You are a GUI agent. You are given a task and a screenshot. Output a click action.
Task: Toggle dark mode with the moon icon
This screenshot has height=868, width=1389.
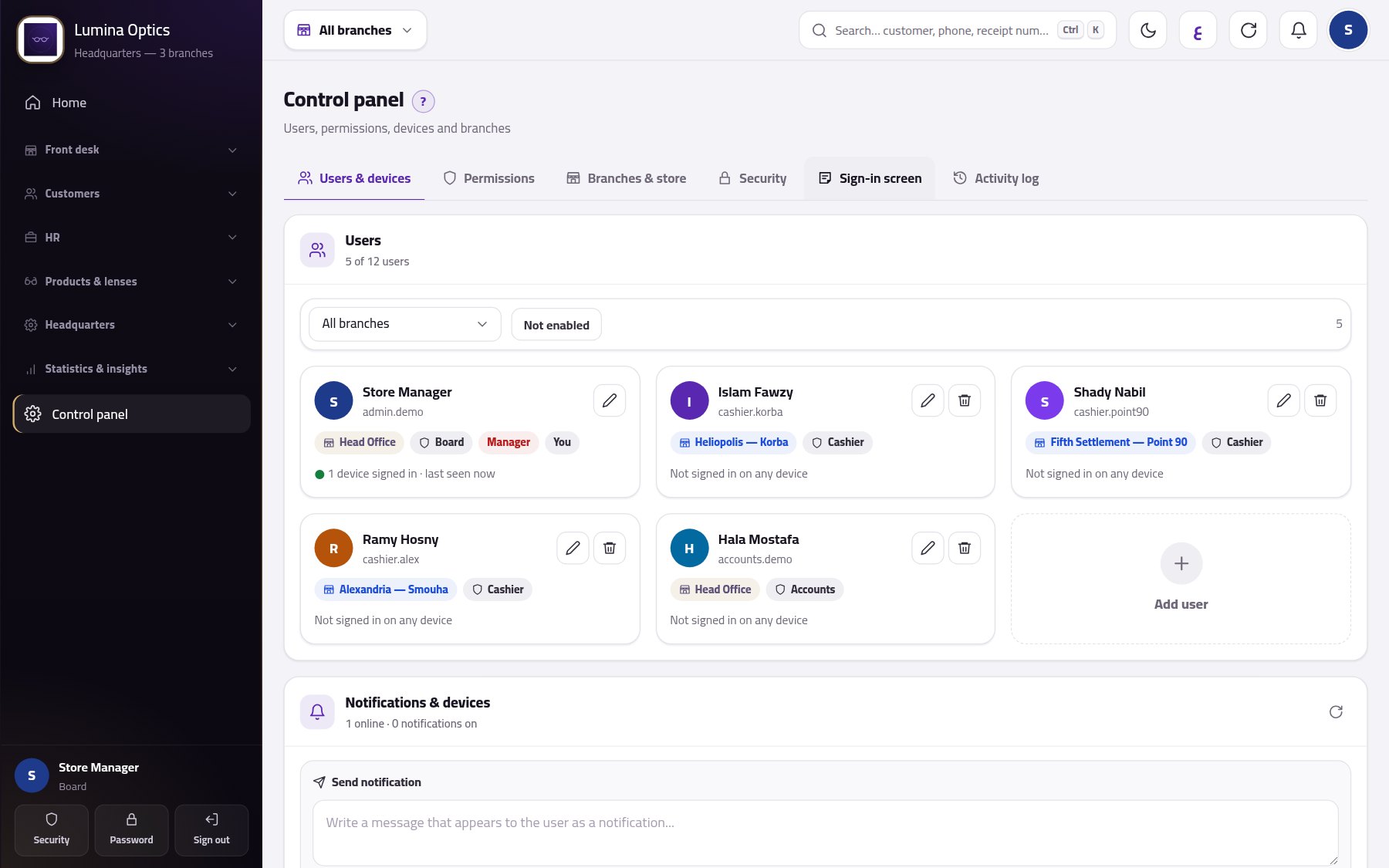tap(1147, 30)
